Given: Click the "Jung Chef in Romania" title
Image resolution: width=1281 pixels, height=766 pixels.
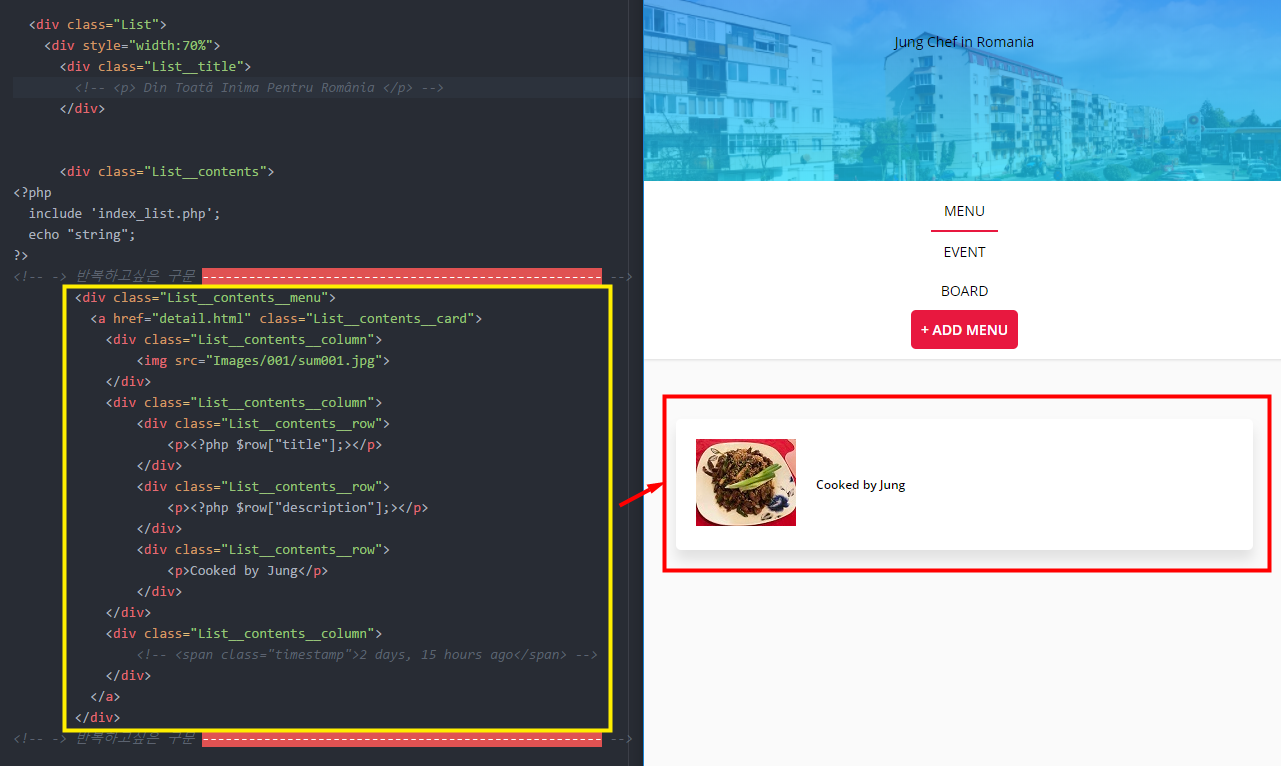Looking at the screenshot, I should point(964,42).
